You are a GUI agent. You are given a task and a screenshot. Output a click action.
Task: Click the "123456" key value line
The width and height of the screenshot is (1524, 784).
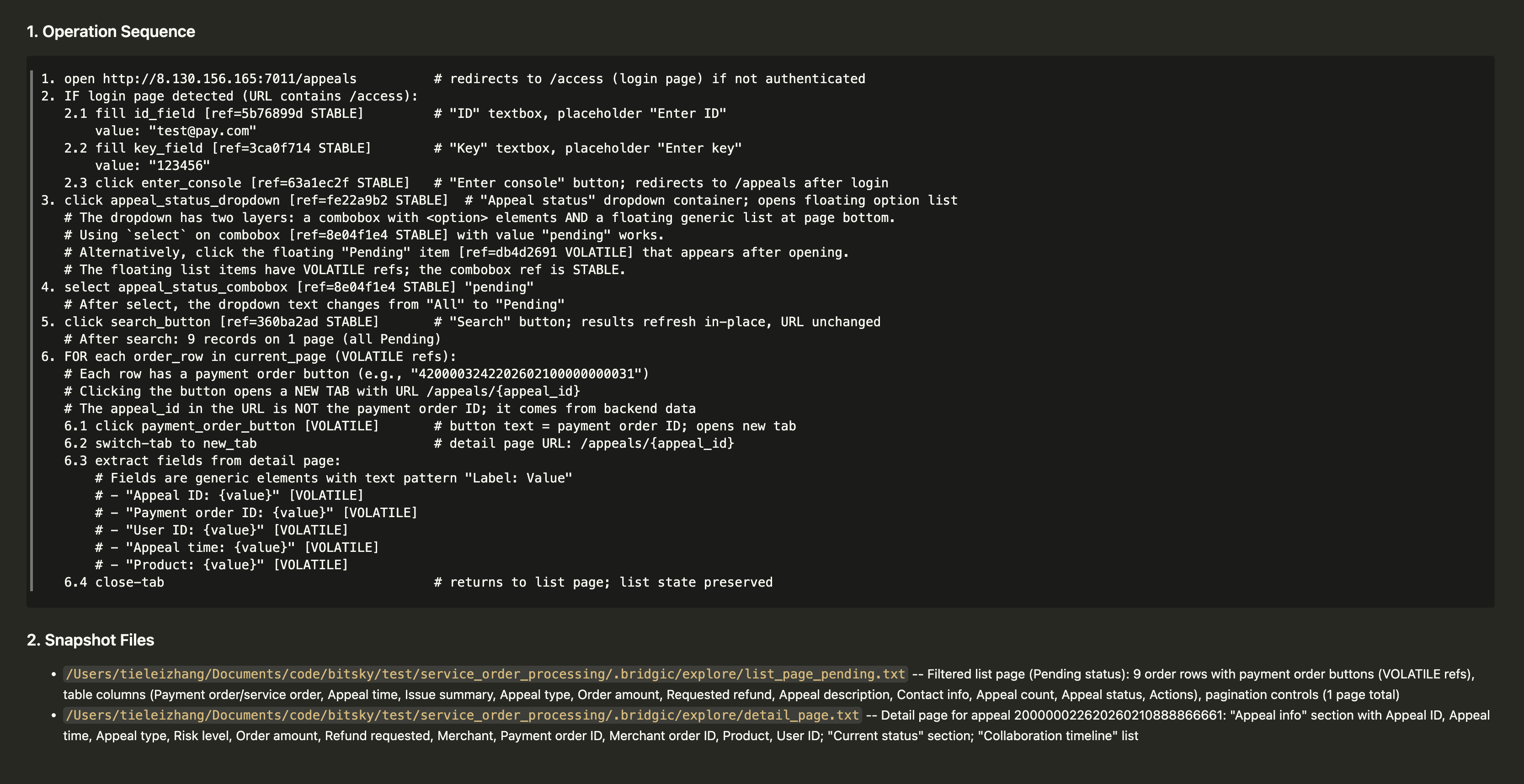(x=179, y=165)
